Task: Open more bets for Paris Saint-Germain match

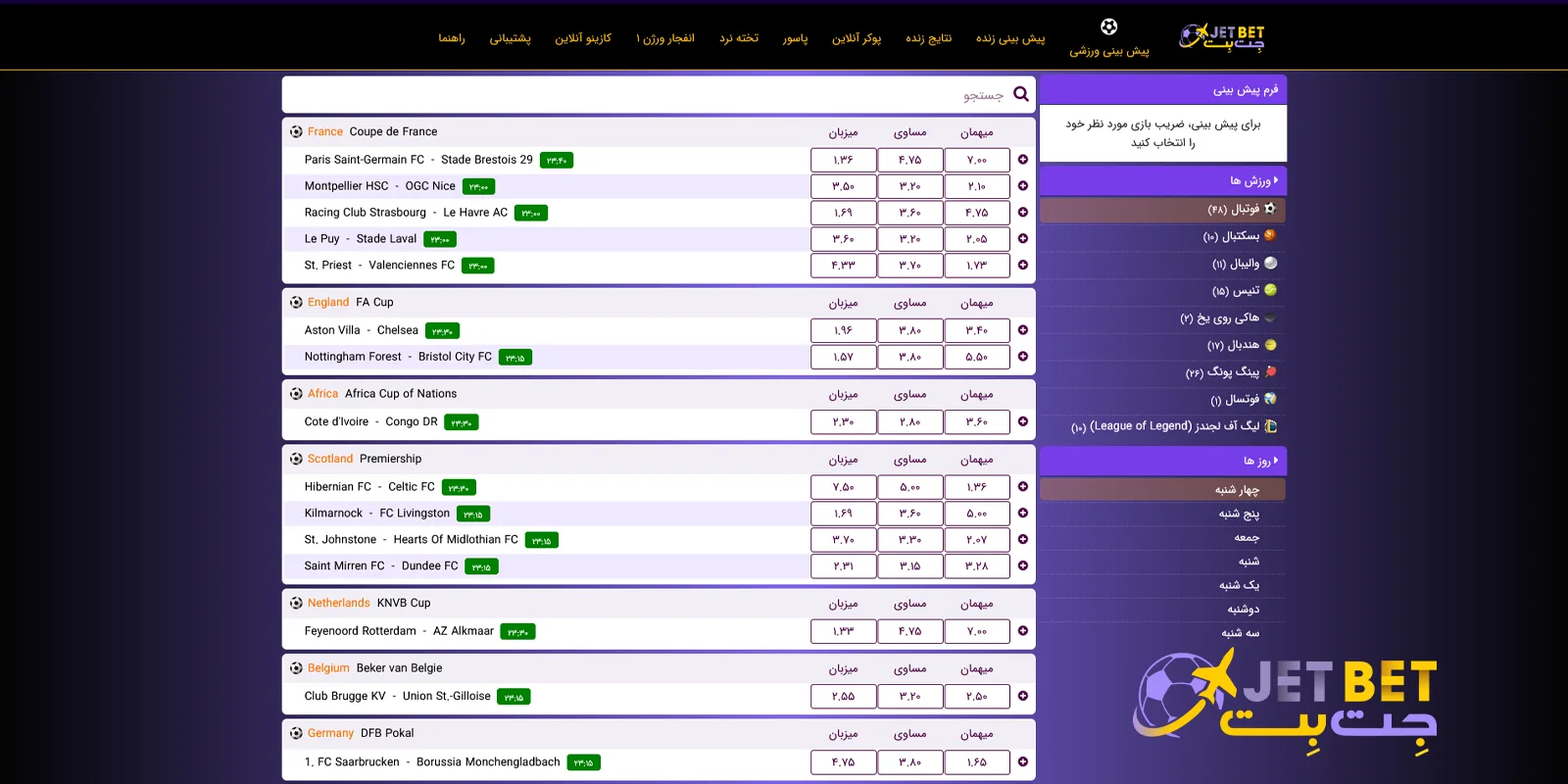Action: point(1023,160)
